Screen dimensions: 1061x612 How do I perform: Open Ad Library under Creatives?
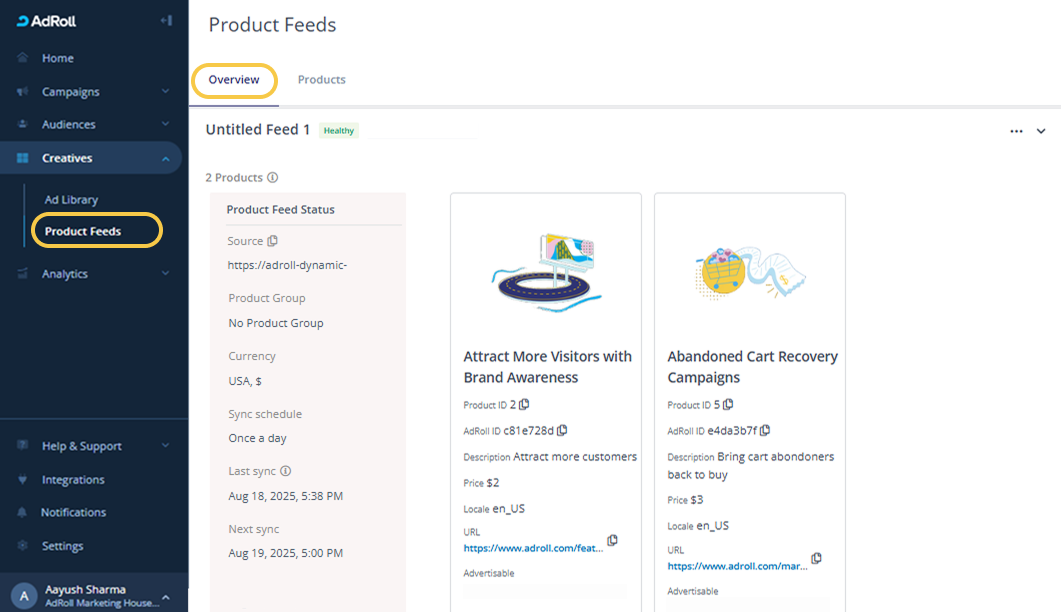(x=71, y=200)
